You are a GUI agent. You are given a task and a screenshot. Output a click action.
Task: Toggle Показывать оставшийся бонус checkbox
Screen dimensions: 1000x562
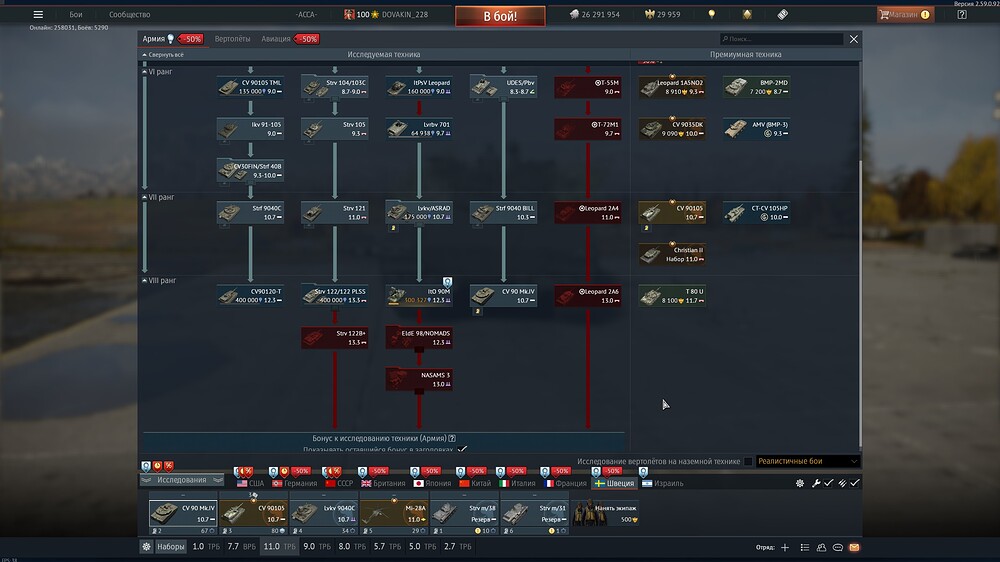pyautogui.click(x=462, y=450)
